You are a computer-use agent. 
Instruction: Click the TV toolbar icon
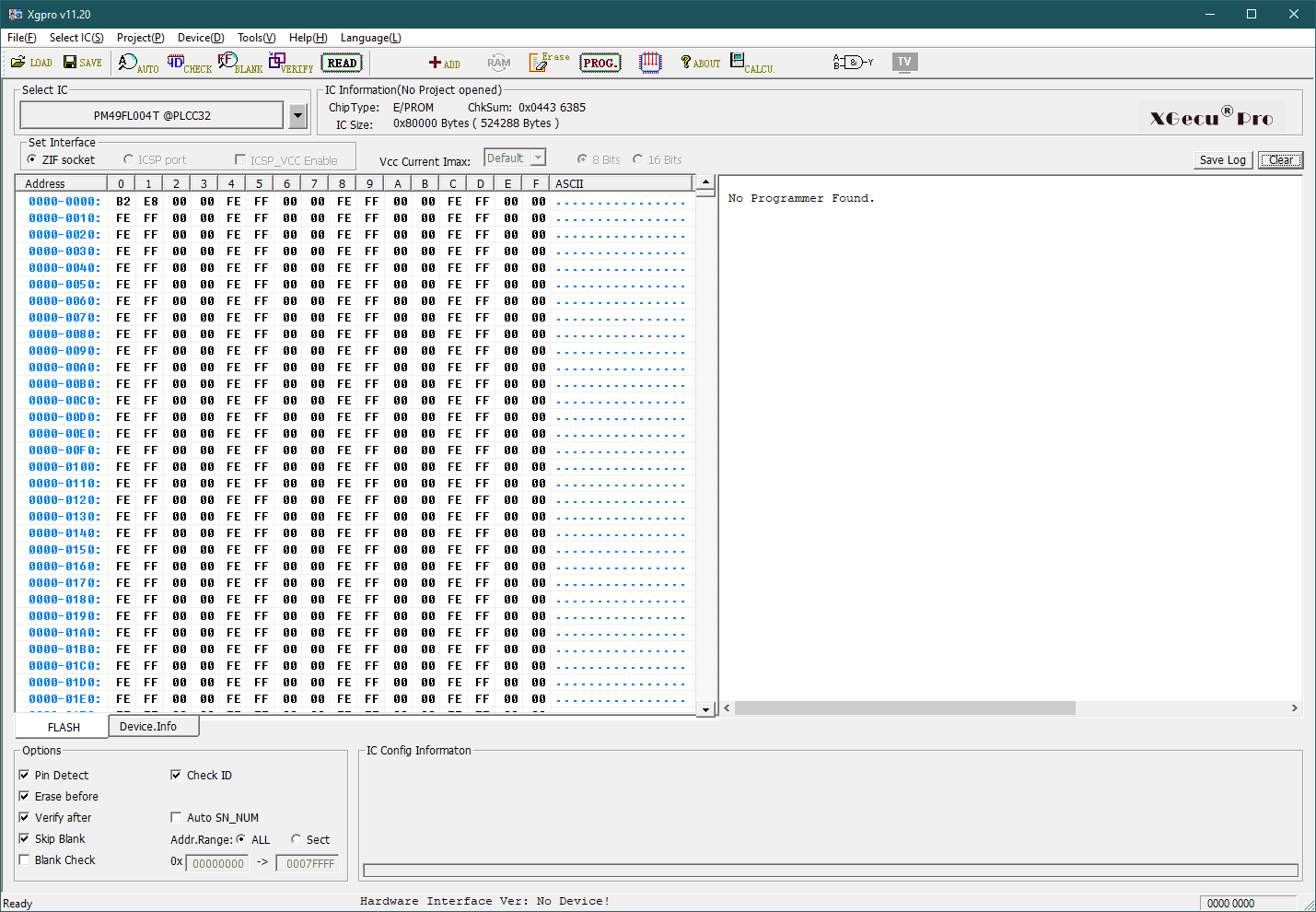pyautogui.click(x=904, y=62)
